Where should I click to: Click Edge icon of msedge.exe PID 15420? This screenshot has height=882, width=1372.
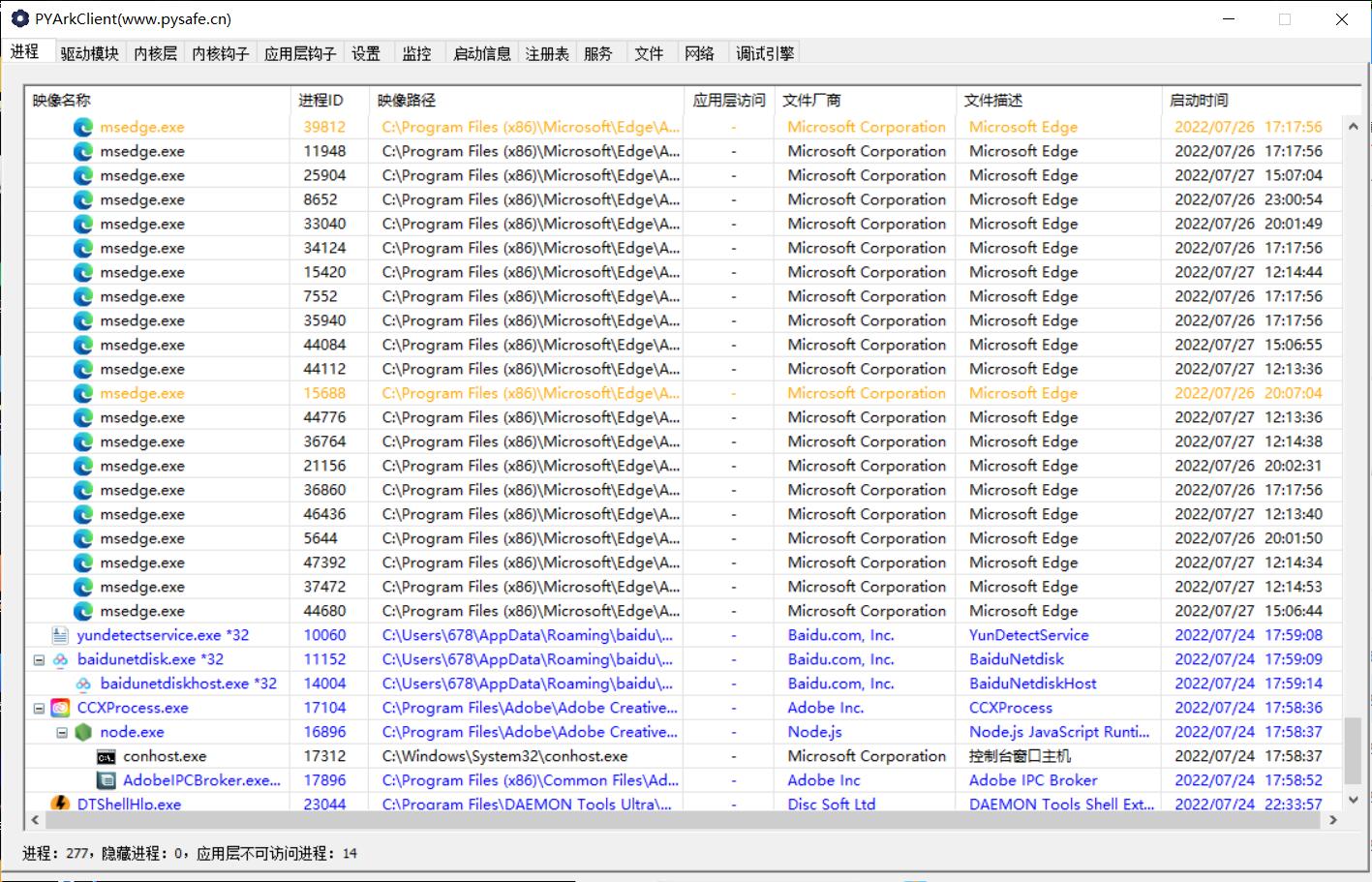pos(83,272)
